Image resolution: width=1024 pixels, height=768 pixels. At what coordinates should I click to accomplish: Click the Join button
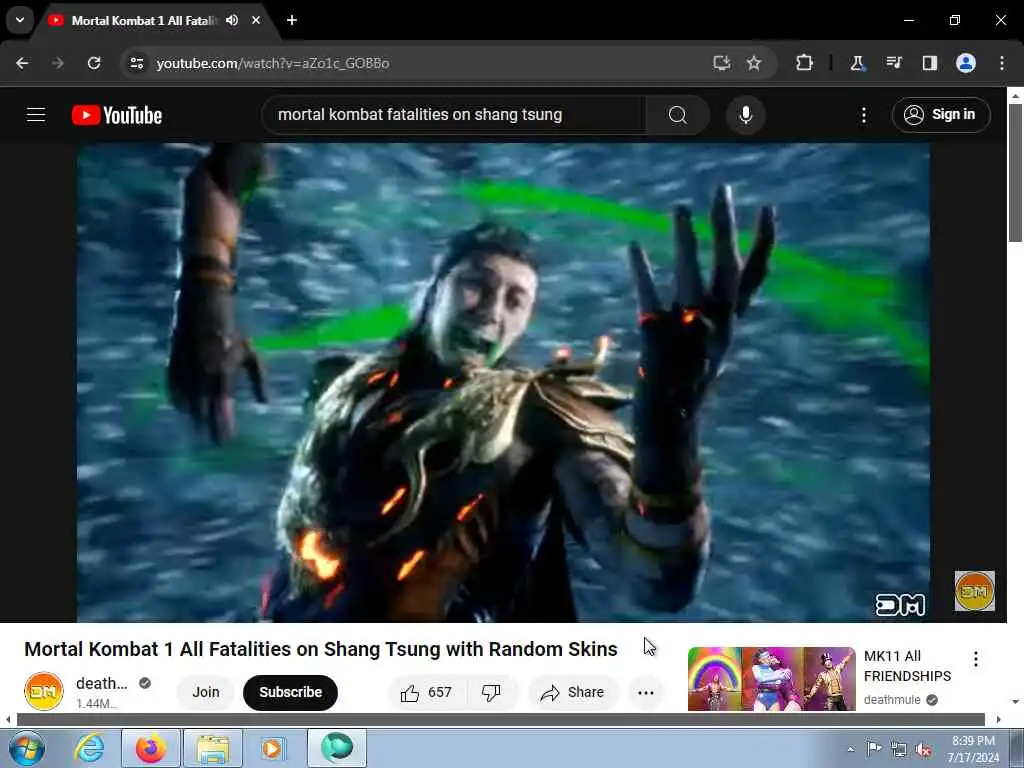click(206, 692)
